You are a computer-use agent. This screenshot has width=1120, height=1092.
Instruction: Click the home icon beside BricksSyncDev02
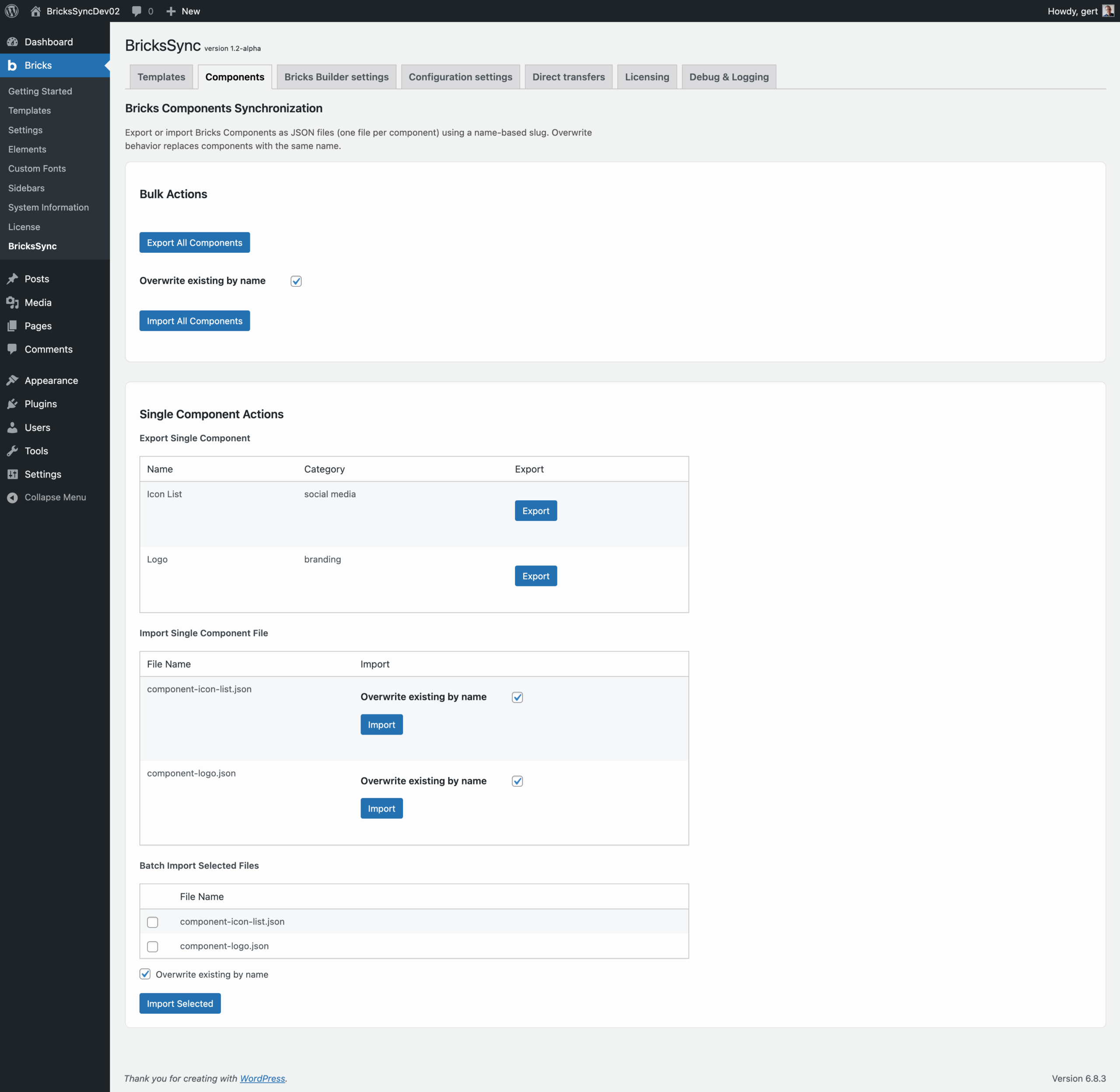(35, 11)
